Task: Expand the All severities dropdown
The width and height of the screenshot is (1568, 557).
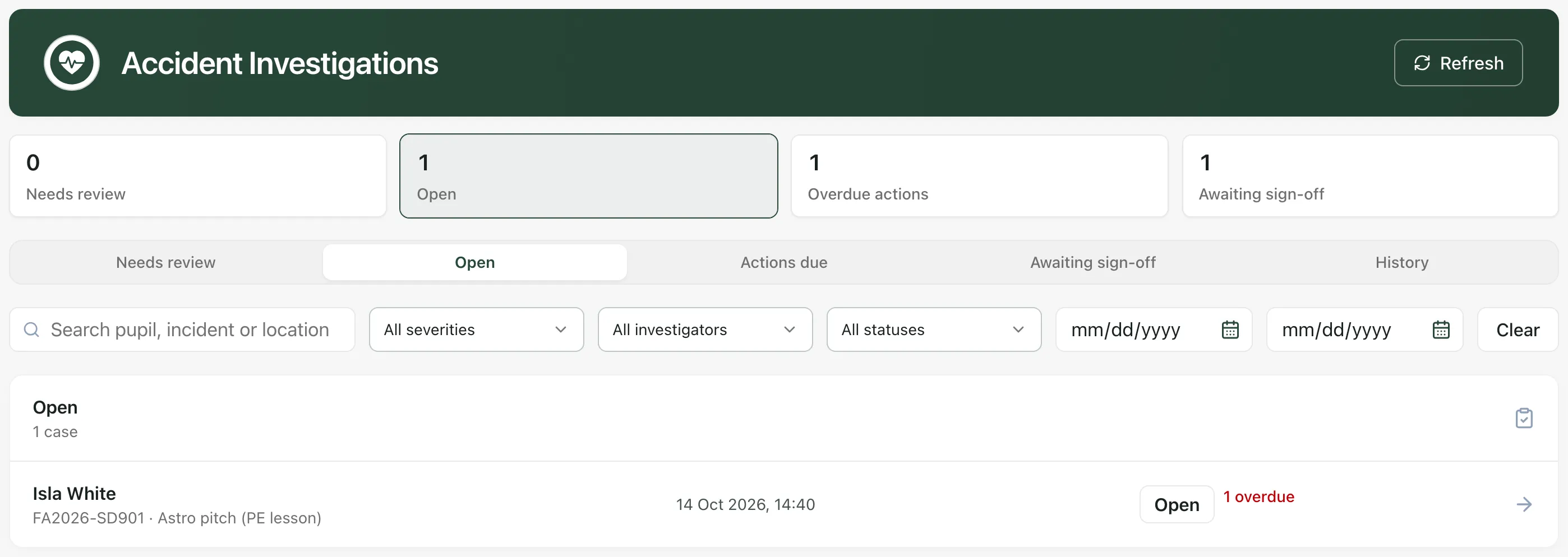Action: tap(476, 329)
